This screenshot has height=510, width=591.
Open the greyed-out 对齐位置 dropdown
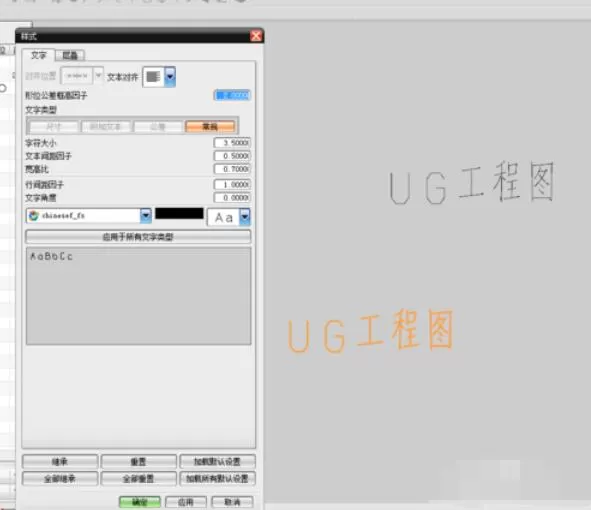coord(98,76)
